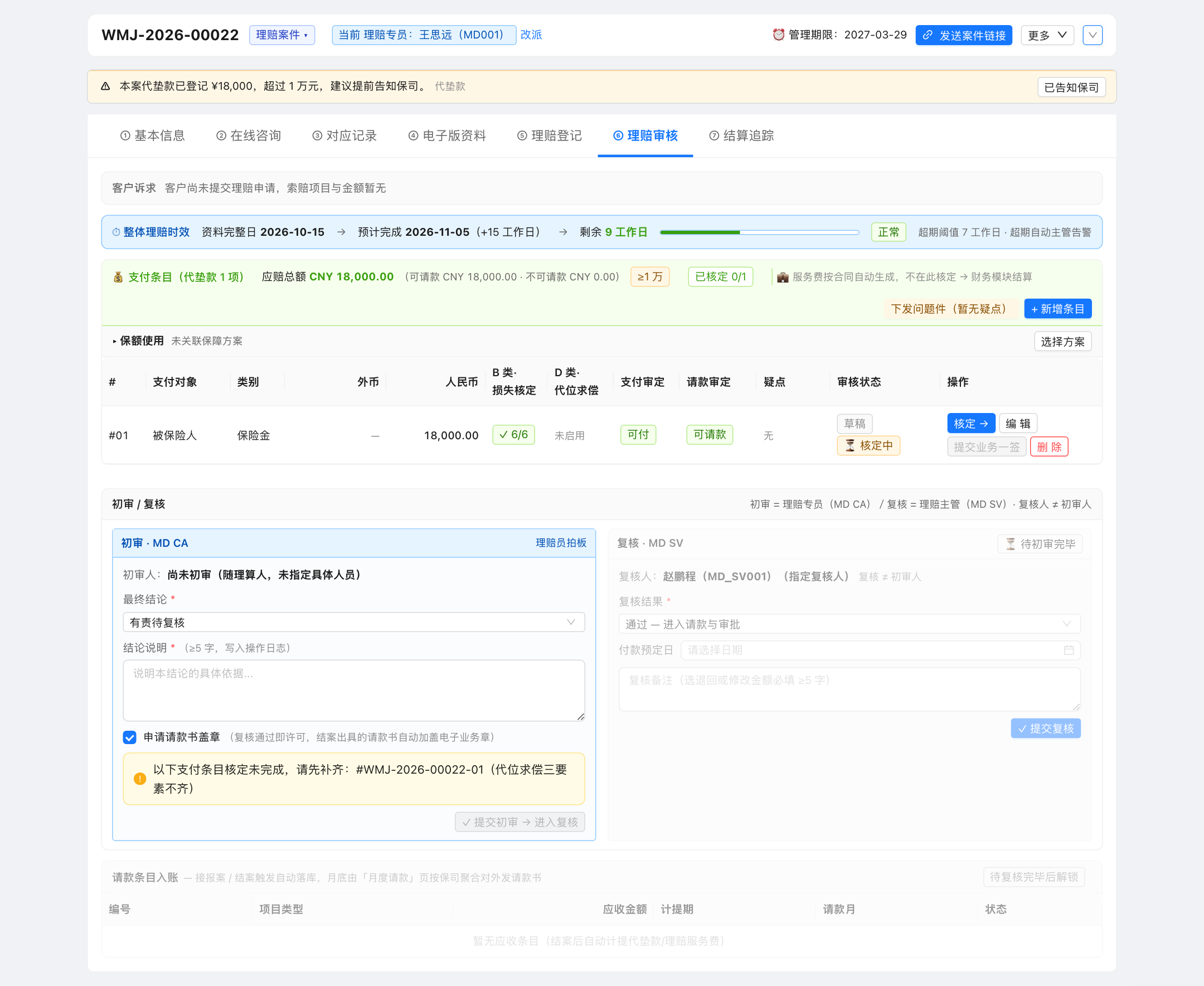1204x986 pixels.
Task: Click 编辑 for payment item #01
Action: pyautogui.click(x=1018, y=423)
